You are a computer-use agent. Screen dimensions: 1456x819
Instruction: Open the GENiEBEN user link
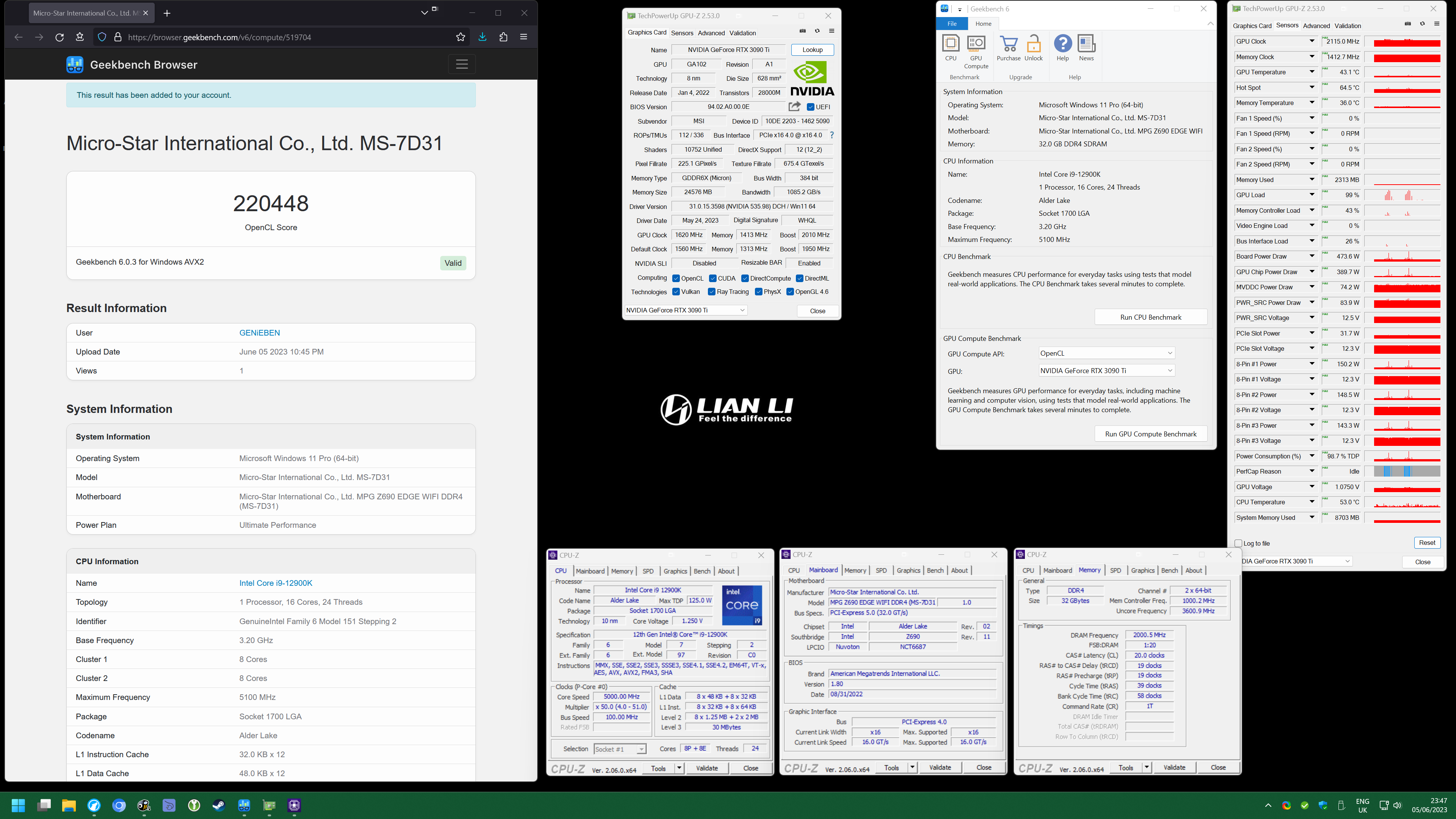[x=259, y=333]
